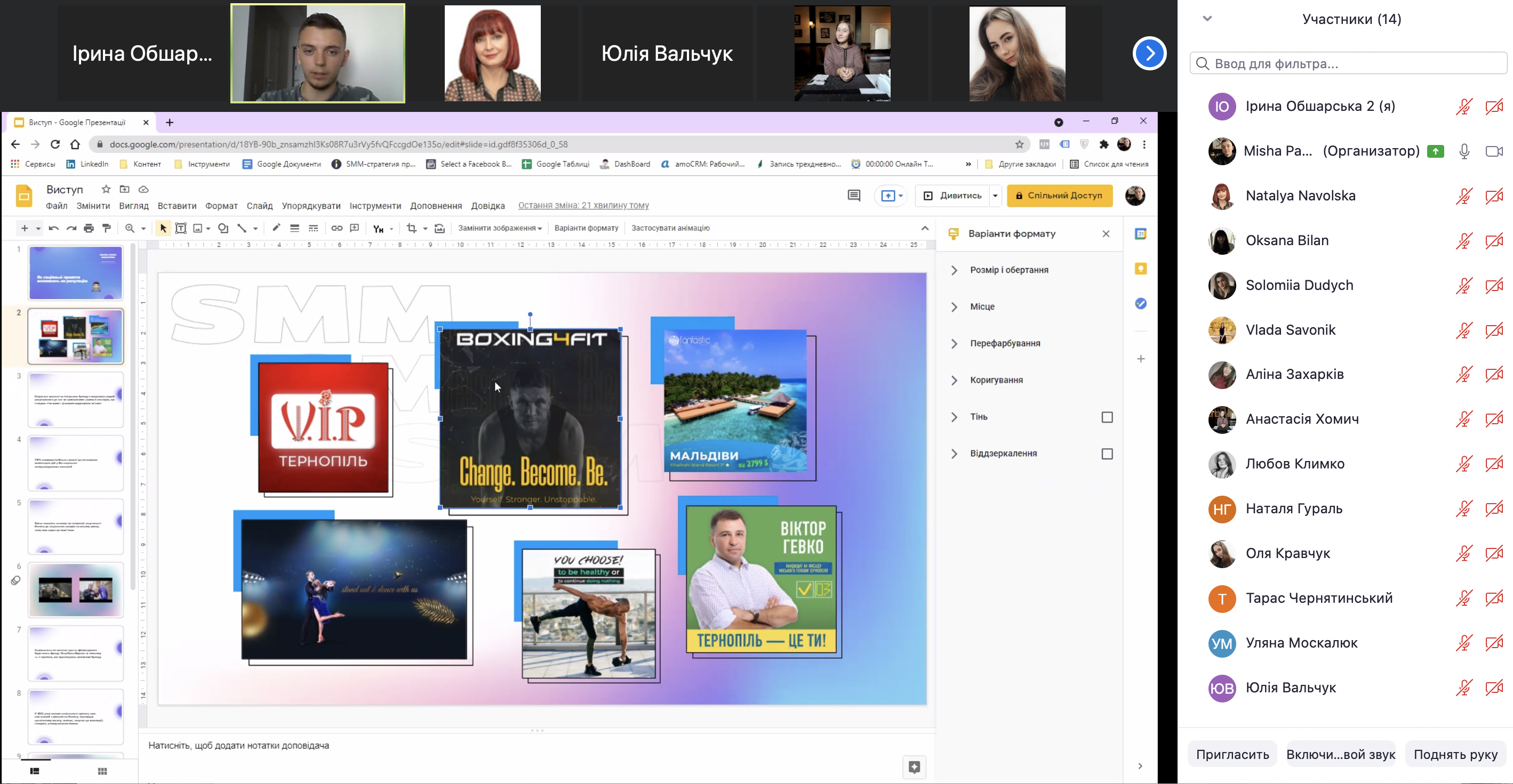Toggle Natalya Navolska muted microphone icon
This screenshot has height=784, width=1513.
tap(1464, 196)
